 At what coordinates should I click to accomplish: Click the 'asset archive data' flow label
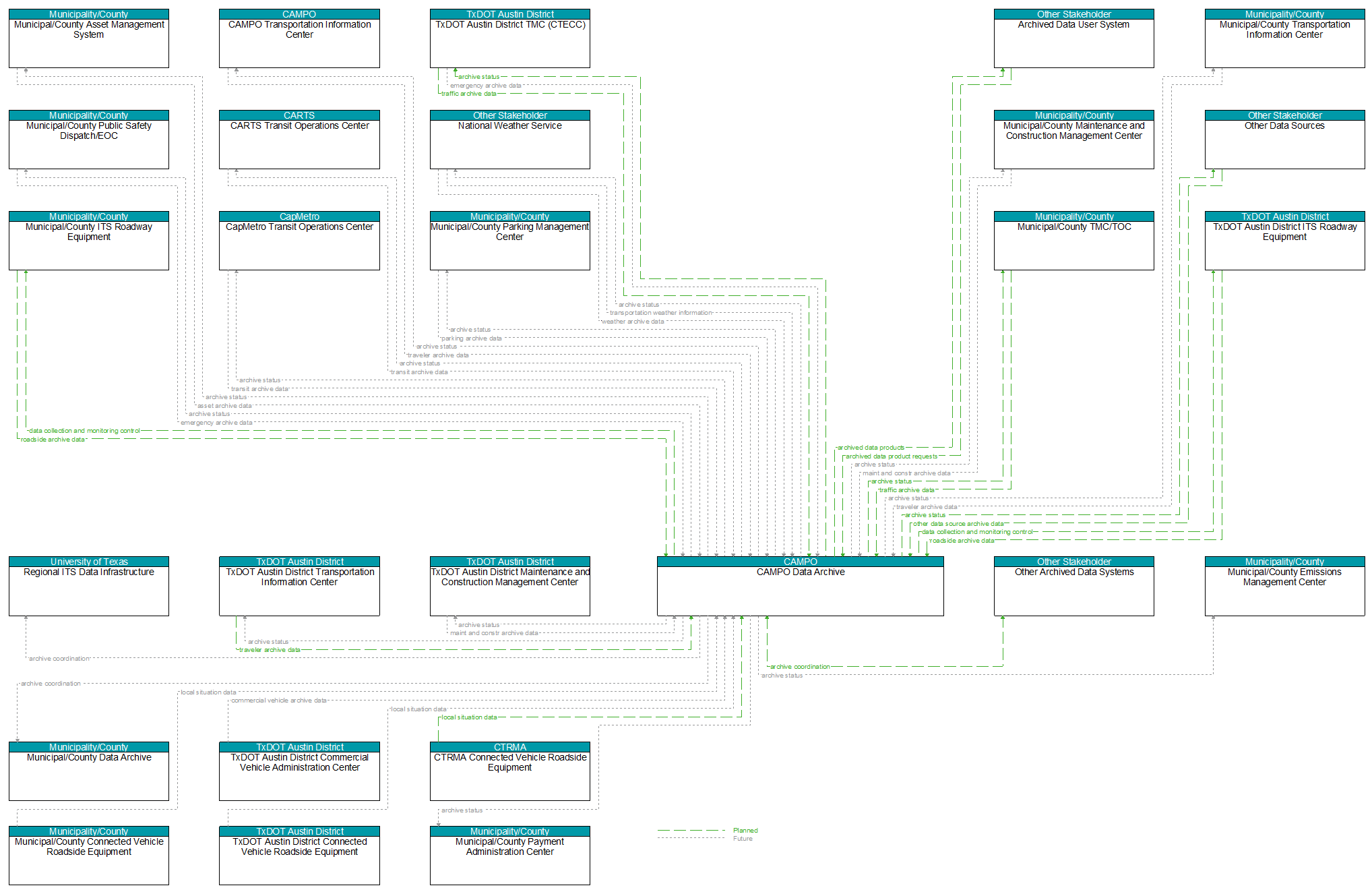(224, 406)
